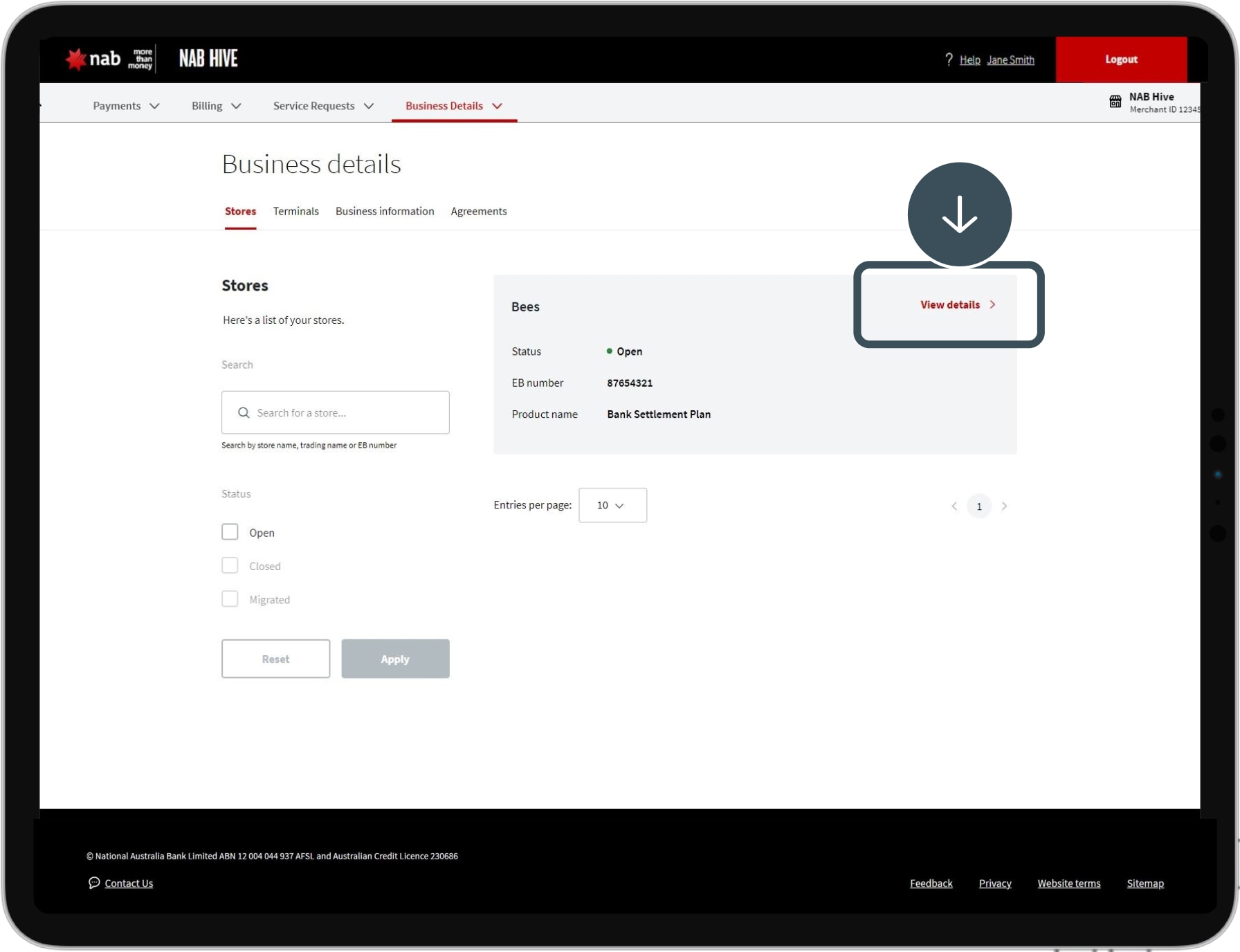The height and width of the screenshot is (952, 1240).
Task: Go to the next page arrow
Action: click(1004, 506)
